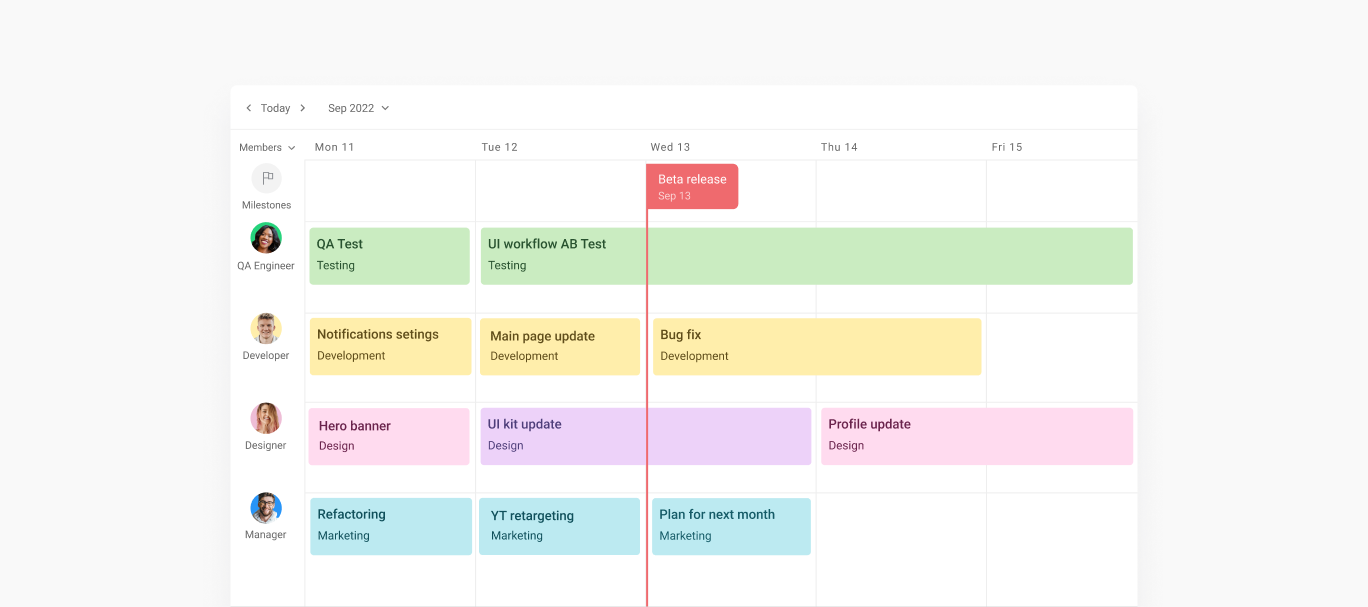Open the Sep 2022 month dropdown
The image size is (1368, 607).
(358, 108)
